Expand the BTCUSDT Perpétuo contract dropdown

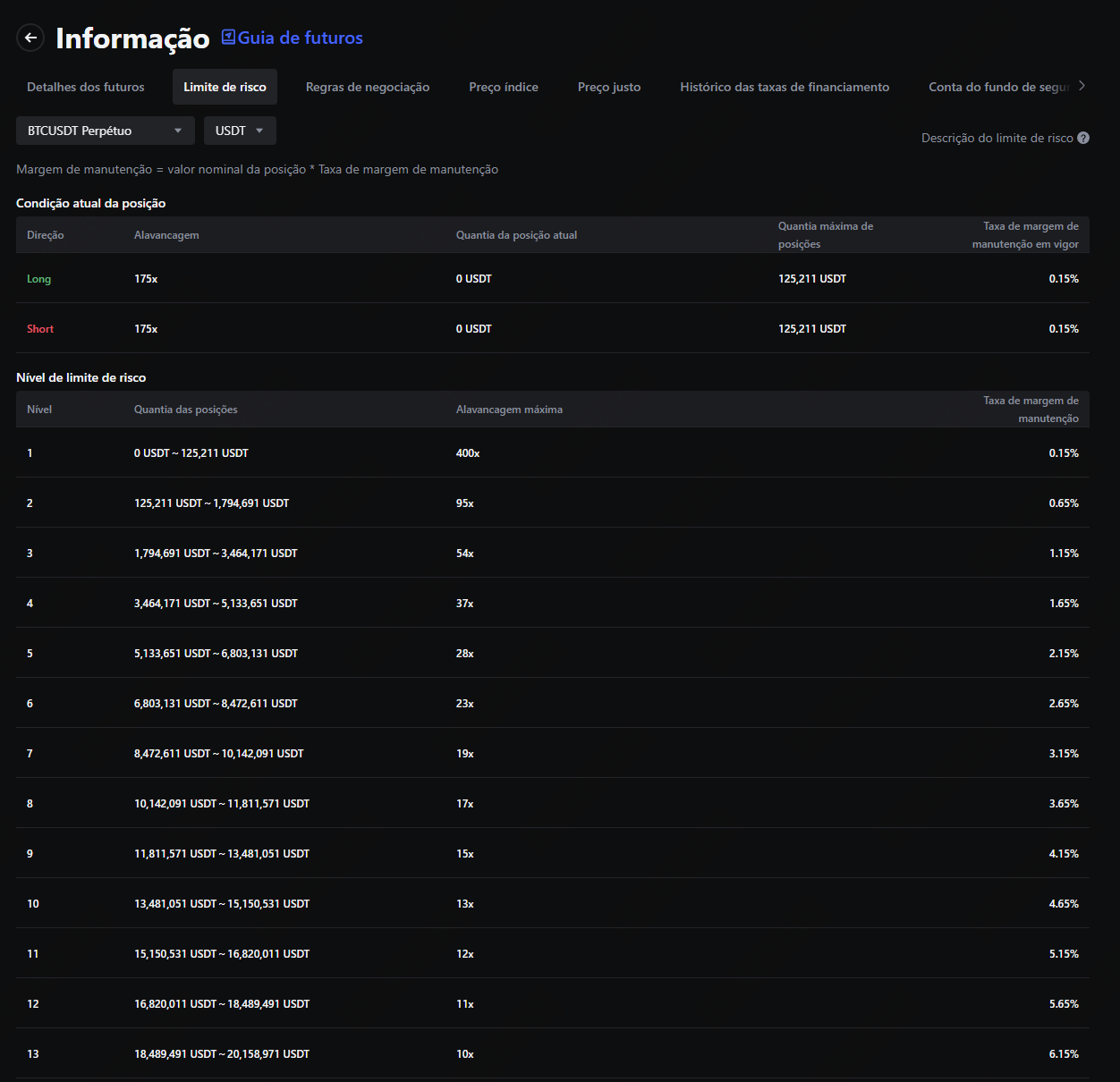point(105,131)
